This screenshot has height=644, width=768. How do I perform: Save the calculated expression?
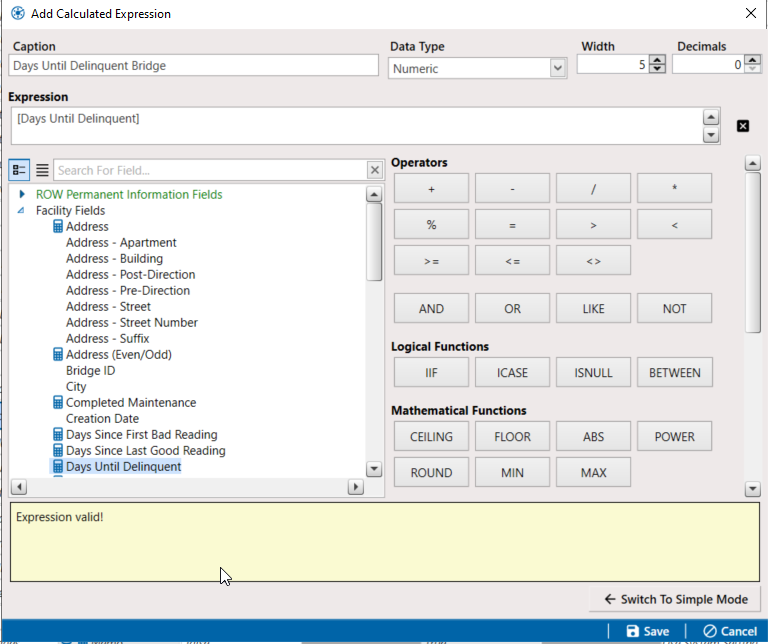tap(648, 631)
